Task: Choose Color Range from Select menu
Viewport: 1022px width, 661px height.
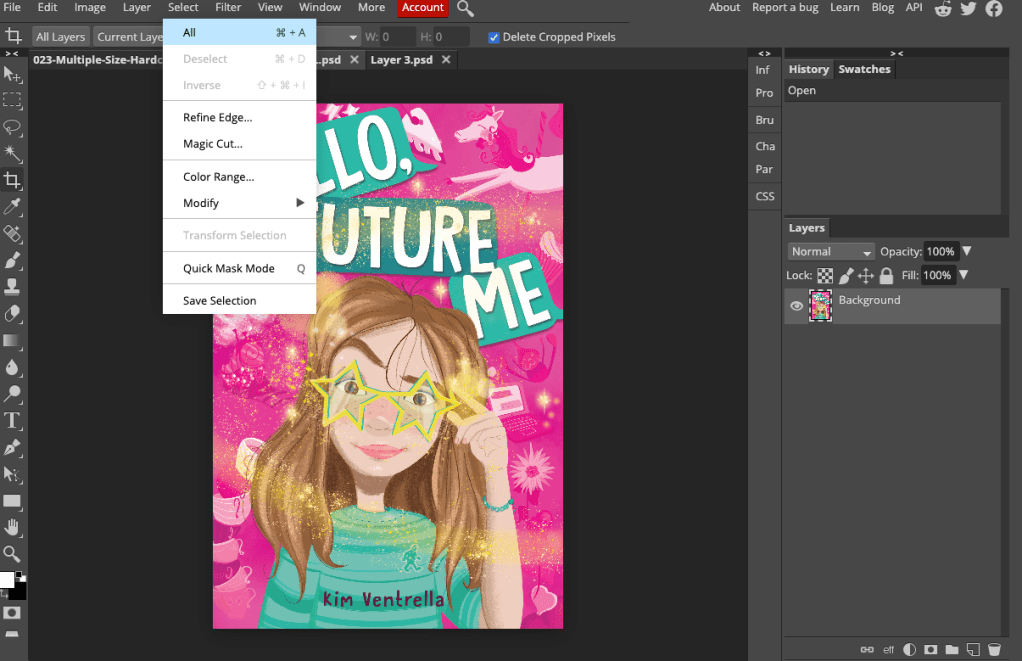Action: pyautogui.click(x=218, y=177)
